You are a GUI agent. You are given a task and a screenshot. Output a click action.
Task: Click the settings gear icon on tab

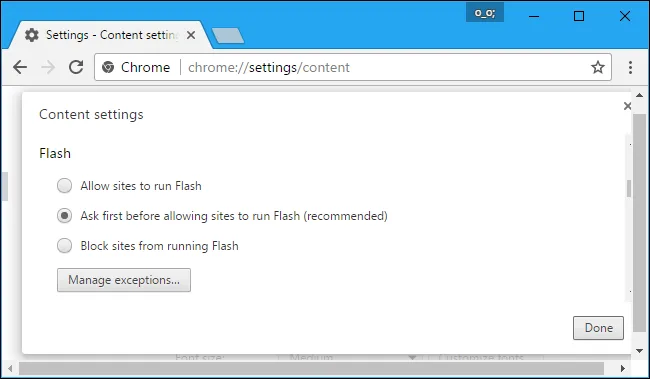[32, 35]
